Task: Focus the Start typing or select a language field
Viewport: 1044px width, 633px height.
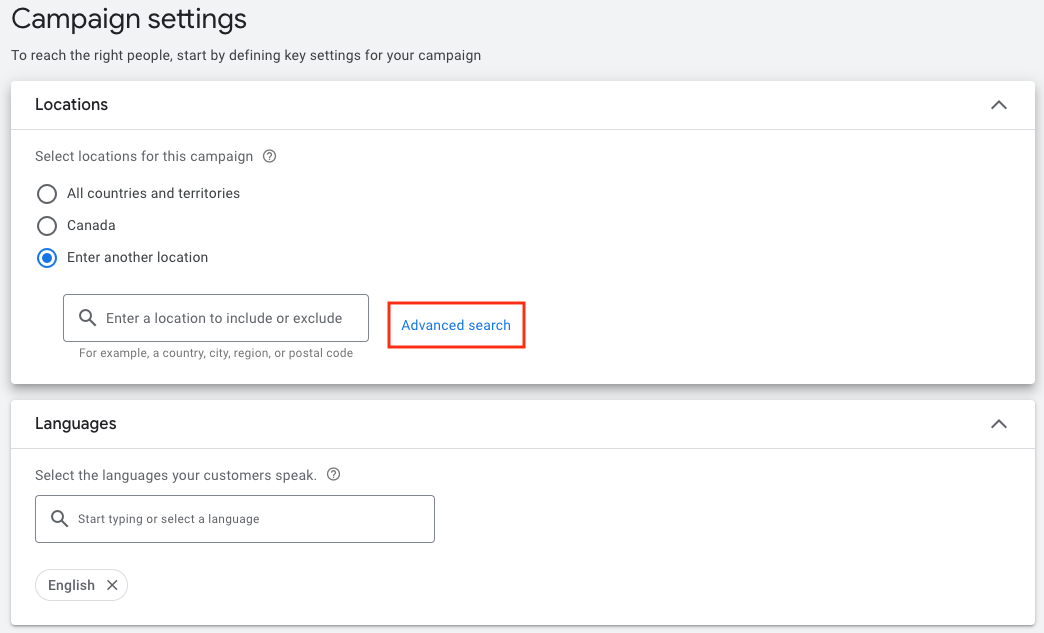Action: click(x=250, y=519)
